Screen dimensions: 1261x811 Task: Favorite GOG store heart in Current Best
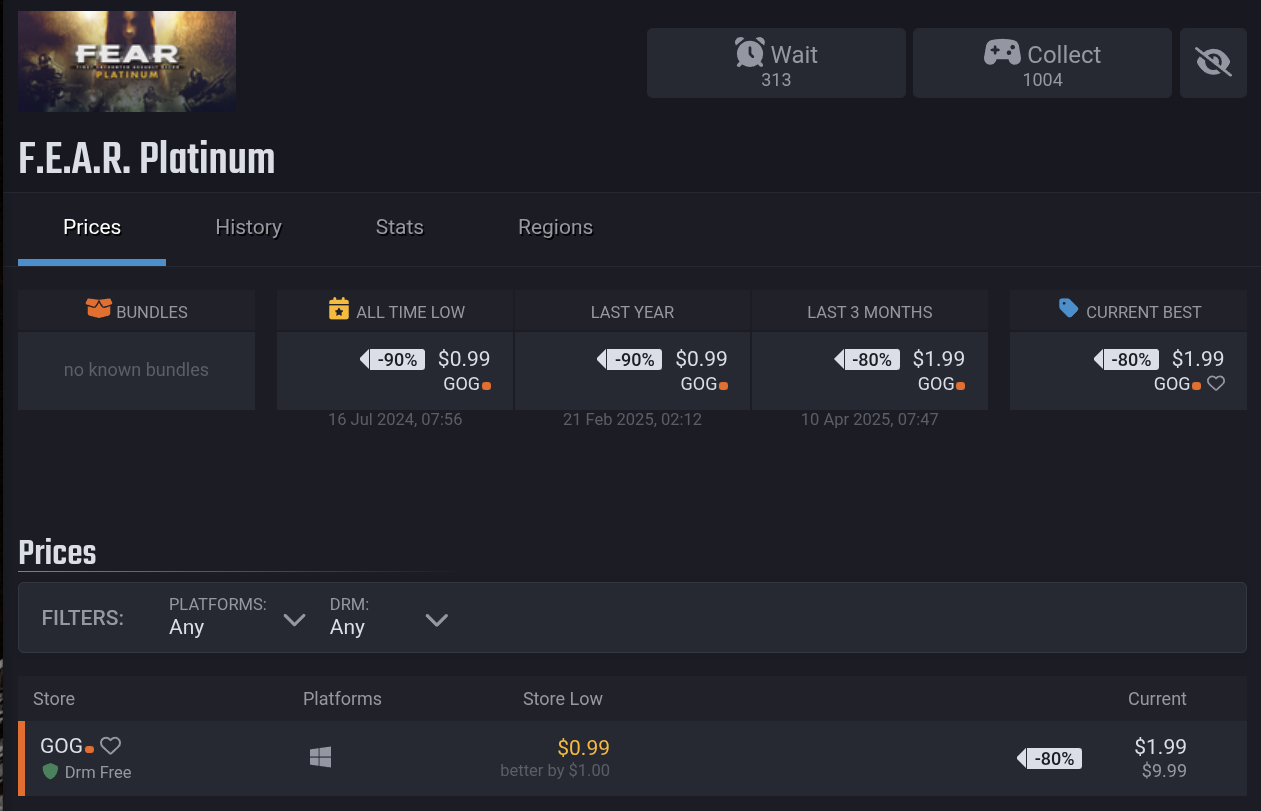1216,383
